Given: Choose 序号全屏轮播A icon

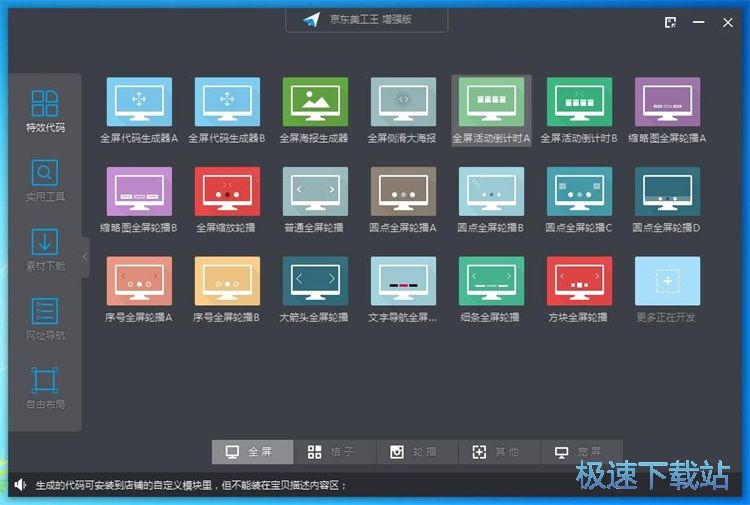Looking at the screenshot, I should pos(139,281).
